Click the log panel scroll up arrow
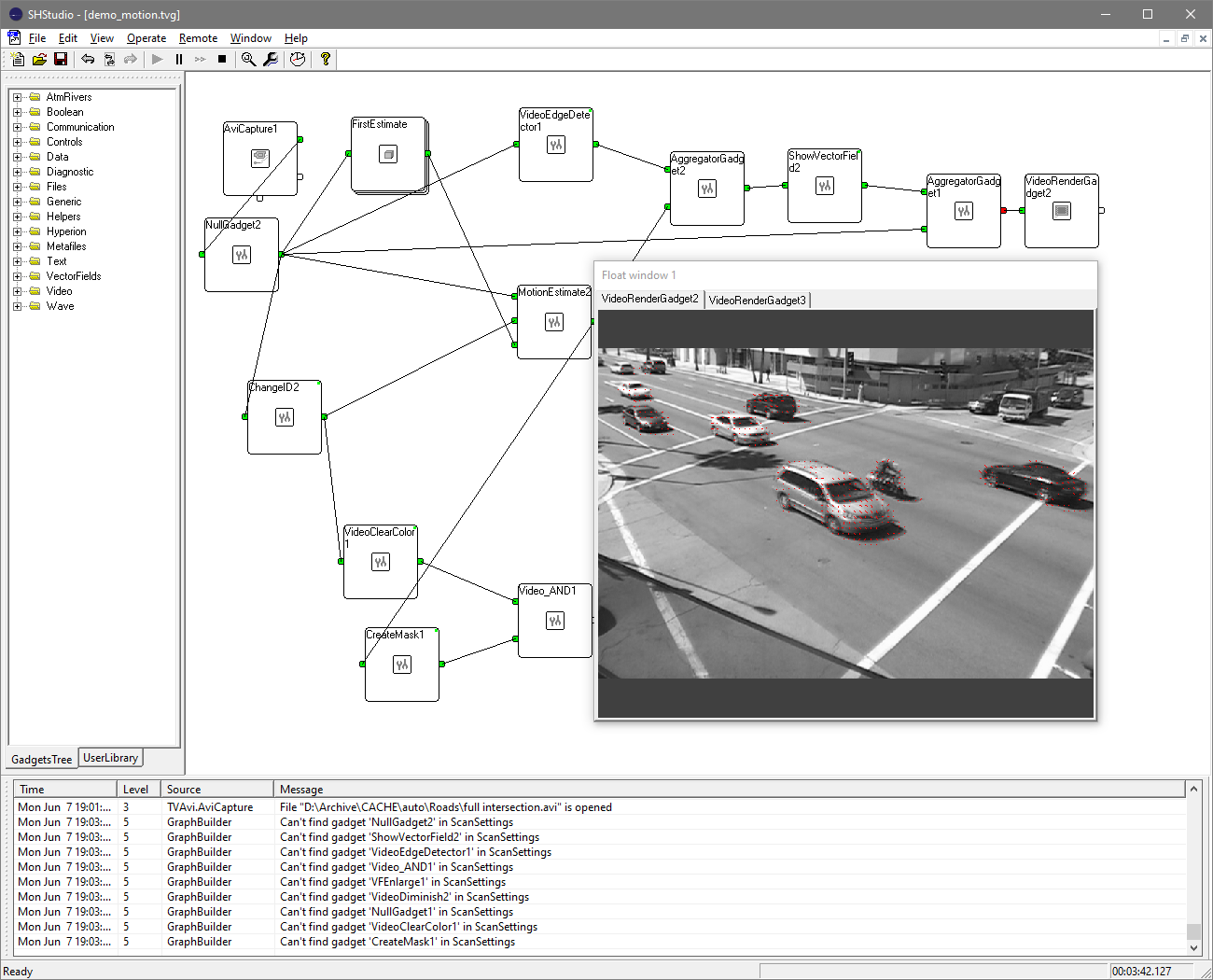Image resolution: width=1213 pixels, height=980 pixels. (x=1193, y=790)
